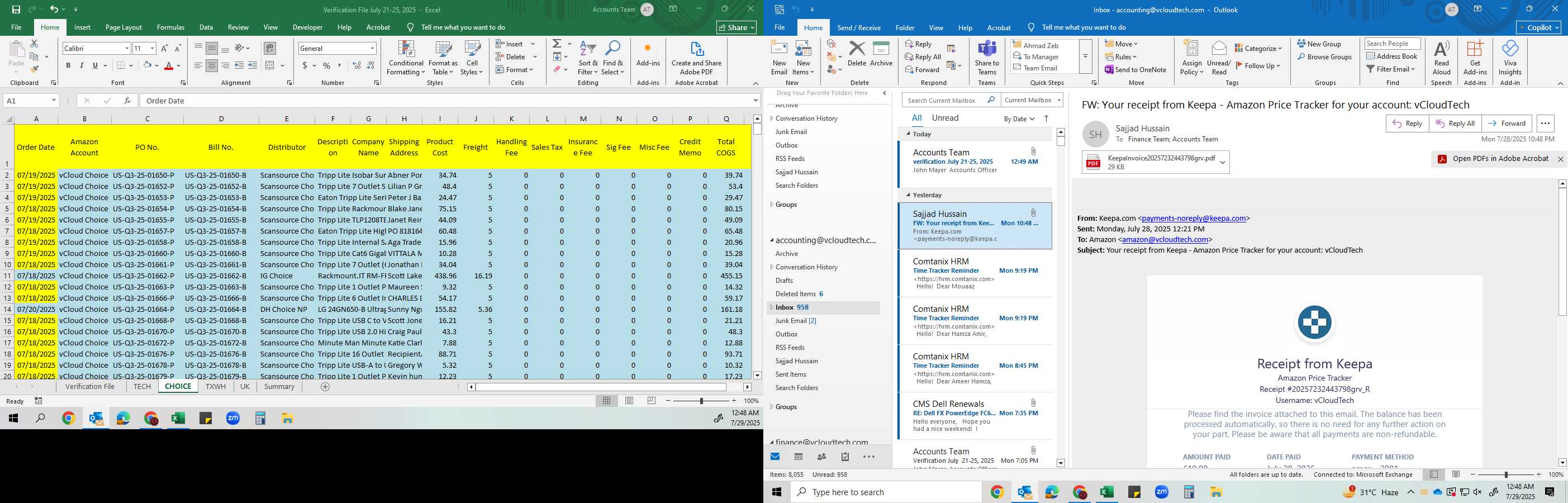Image resolution: width=1568 pixels, height=503 pixels.
Task: Switch to Page Break Preview in Excel
Action: [x=652, y=401]
